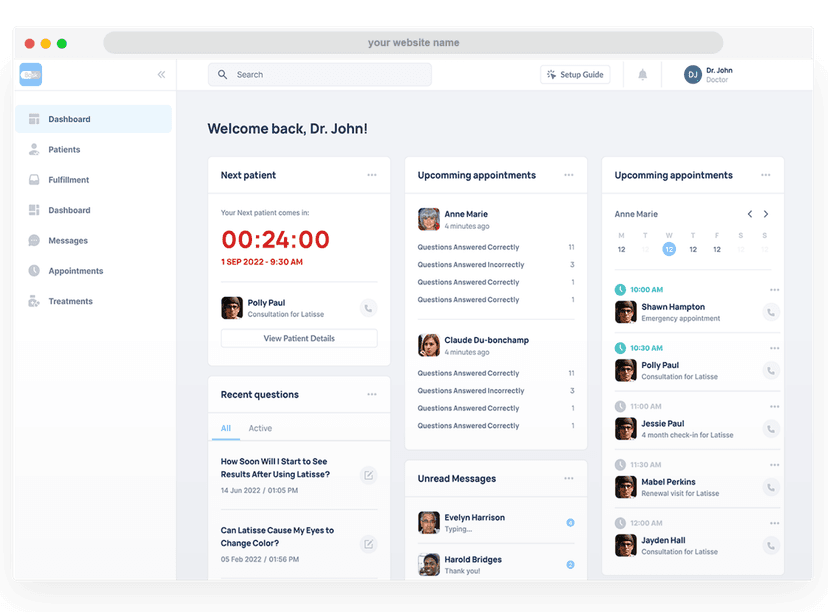This screenshot has width=828, height=612.
Task: Call Polly Paul in Next patient card
Action: click(x=368, y=309)
